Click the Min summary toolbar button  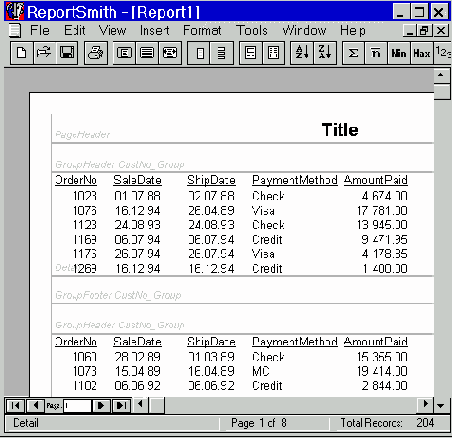(399, 53)
